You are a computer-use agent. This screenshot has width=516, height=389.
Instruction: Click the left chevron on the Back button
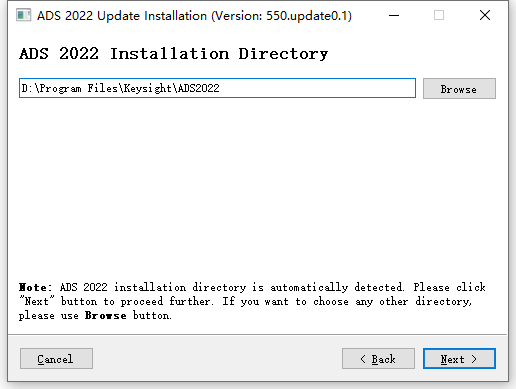363,359
